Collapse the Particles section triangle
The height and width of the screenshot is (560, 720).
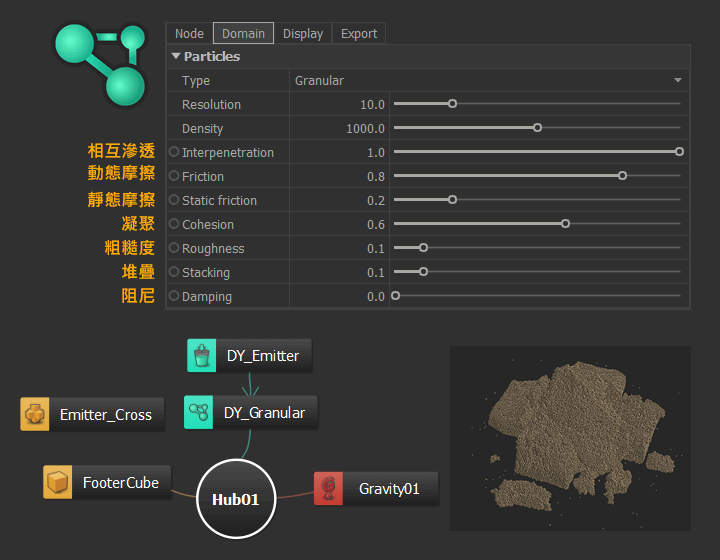tap(176, 57)
